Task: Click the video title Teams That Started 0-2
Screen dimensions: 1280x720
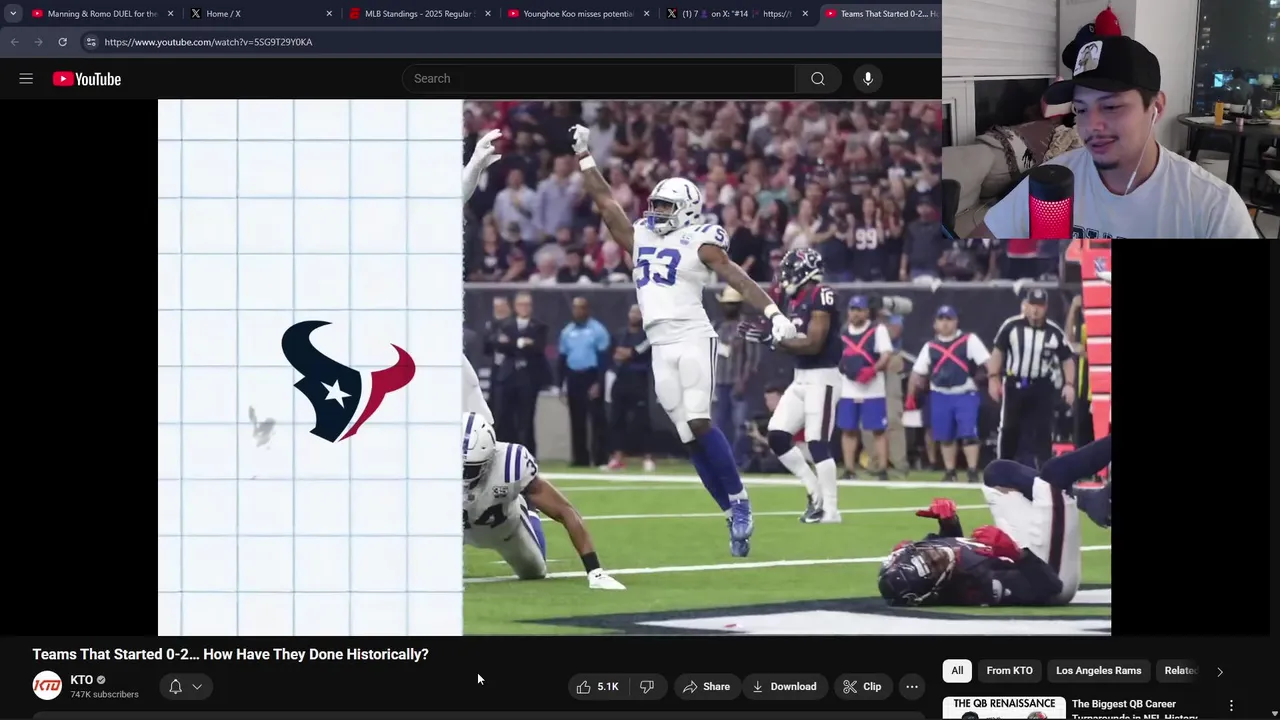Action: point(230,654)
